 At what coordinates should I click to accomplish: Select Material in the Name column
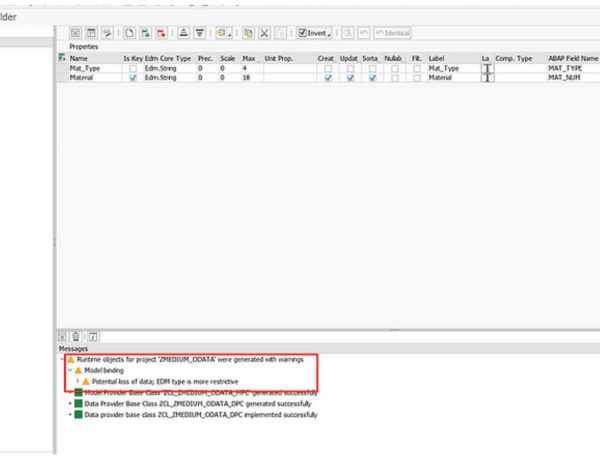tap(81, 77)
